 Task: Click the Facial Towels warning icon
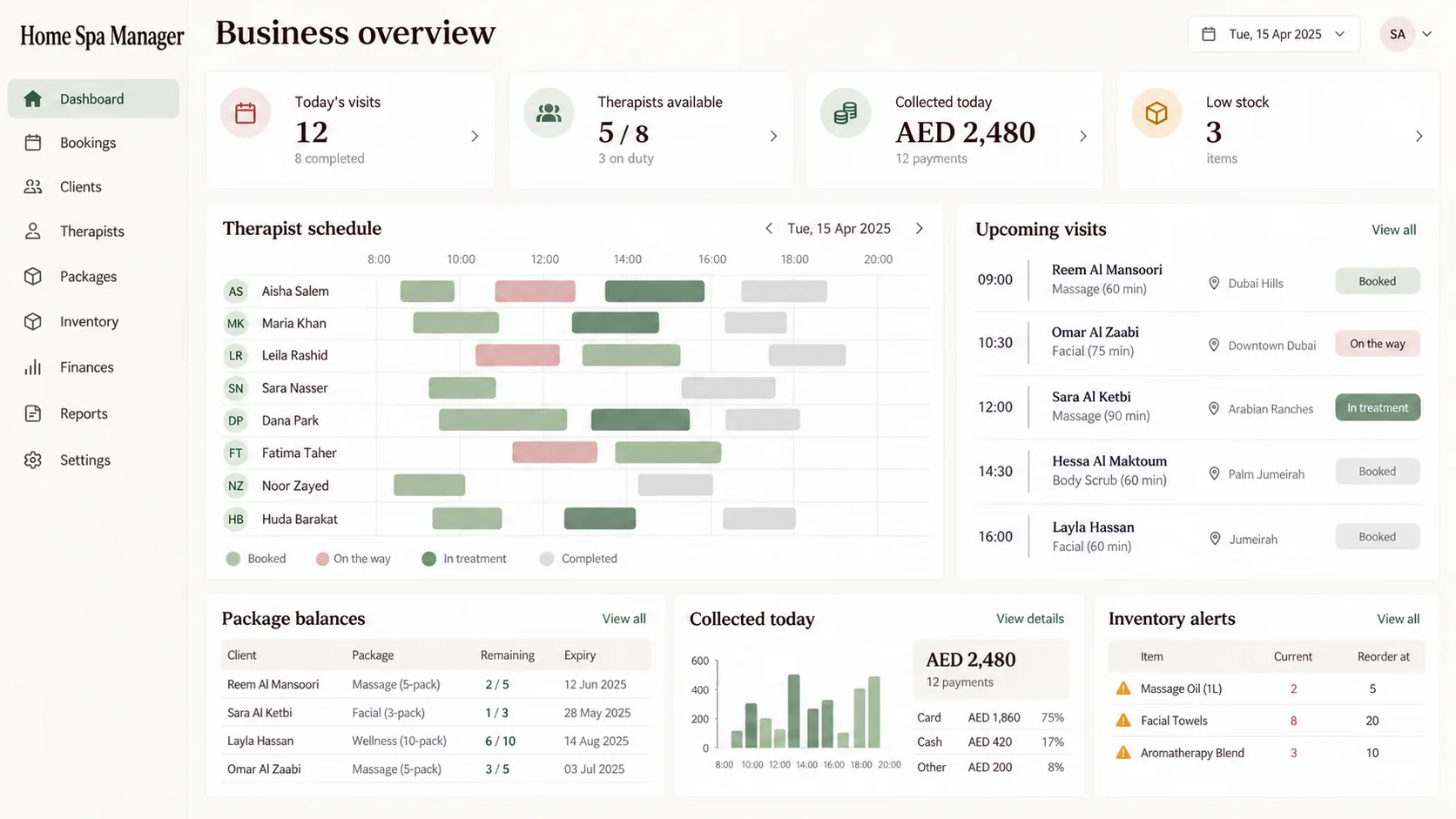pyautogui.click(x=1123, y=721)
